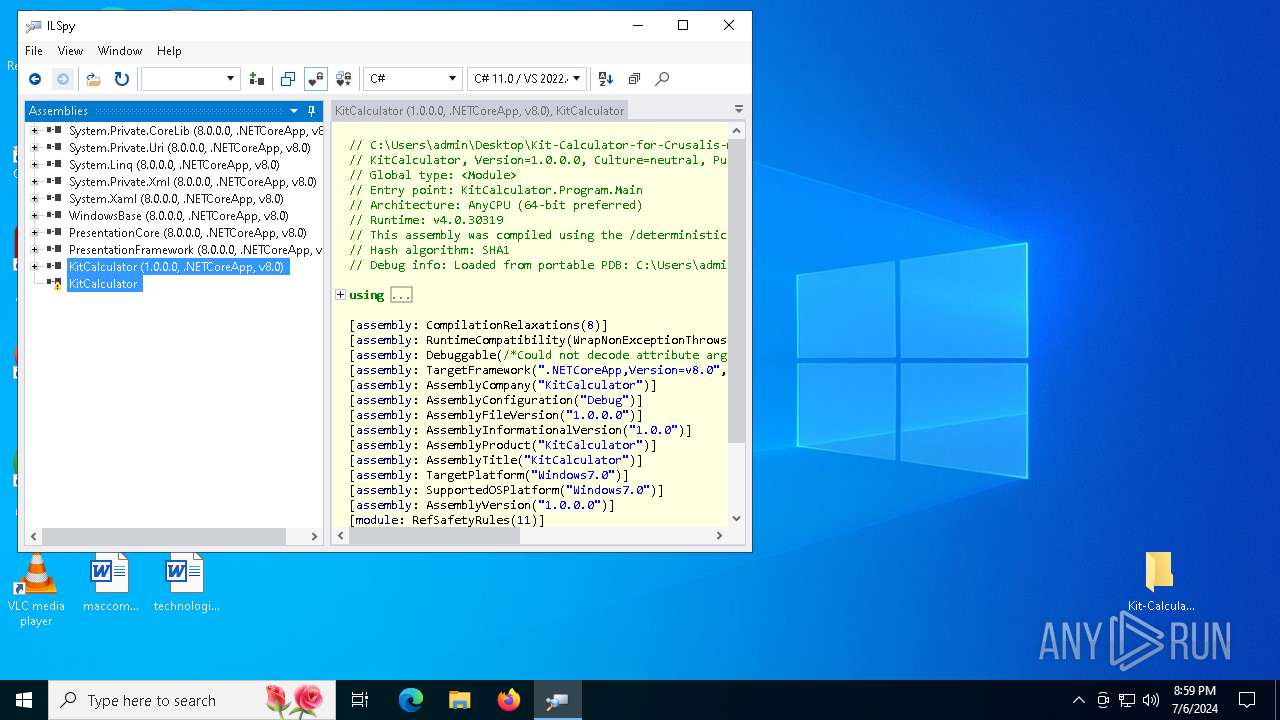Click the code view vertical scrollbar thumb
Image resolution: width=1280 pixels, height=720 pixels.
[737, 291]
